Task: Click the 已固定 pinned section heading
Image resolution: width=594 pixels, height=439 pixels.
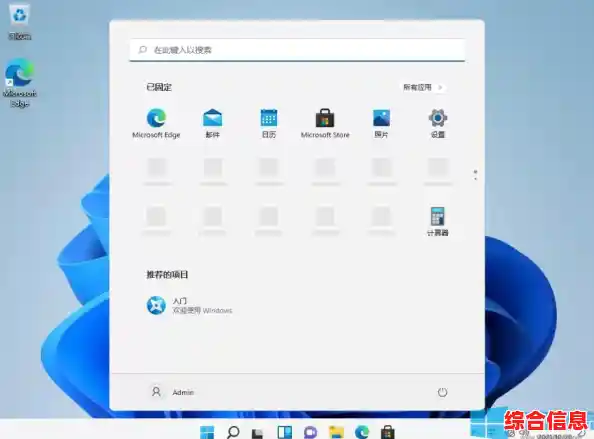Action: (159, 87)
